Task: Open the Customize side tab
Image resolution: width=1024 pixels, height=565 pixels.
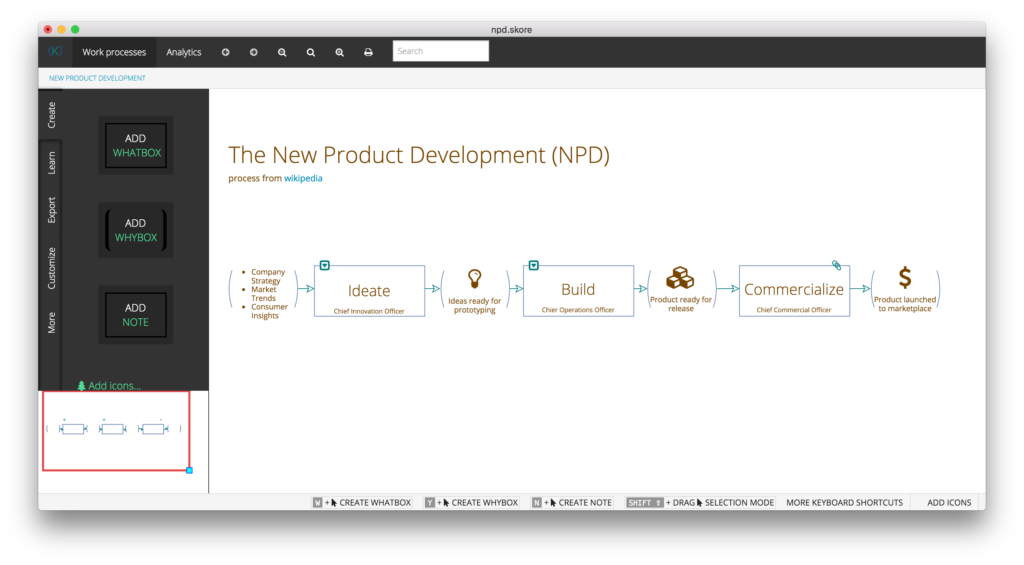Action: point(52,268)
